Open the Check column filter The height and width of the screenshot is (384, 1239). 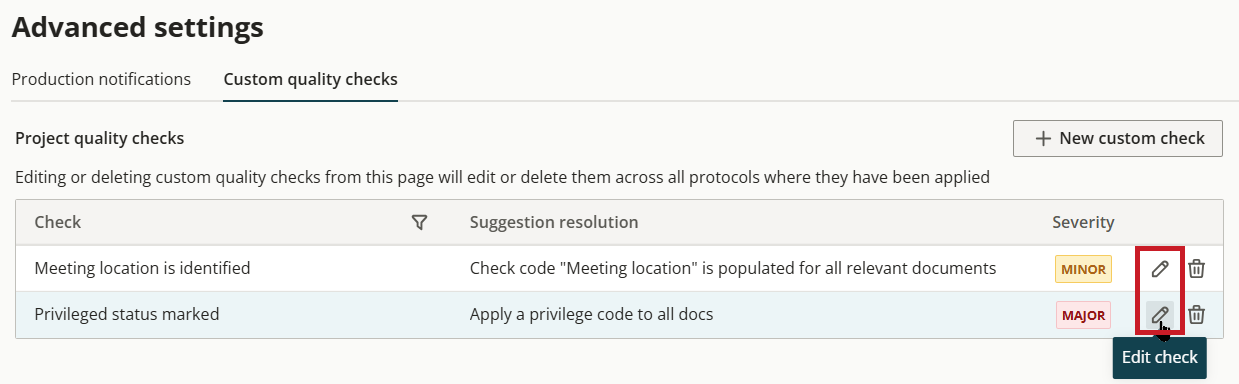point(420,222)
